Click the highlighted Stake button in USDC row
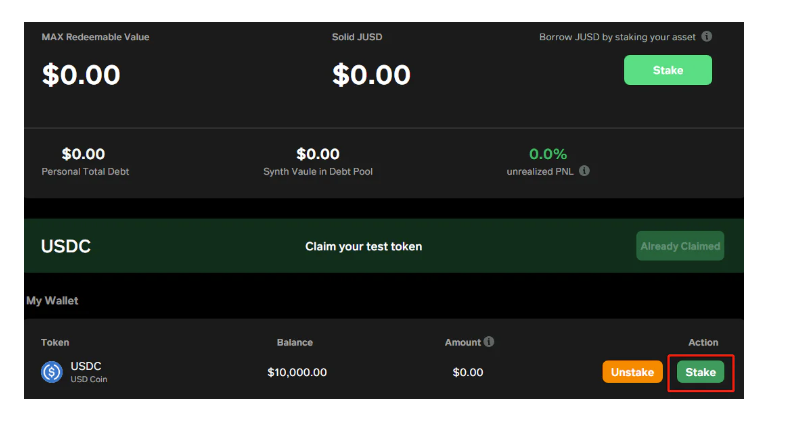Screen dimensions: 785x426 tap(700, 372)
